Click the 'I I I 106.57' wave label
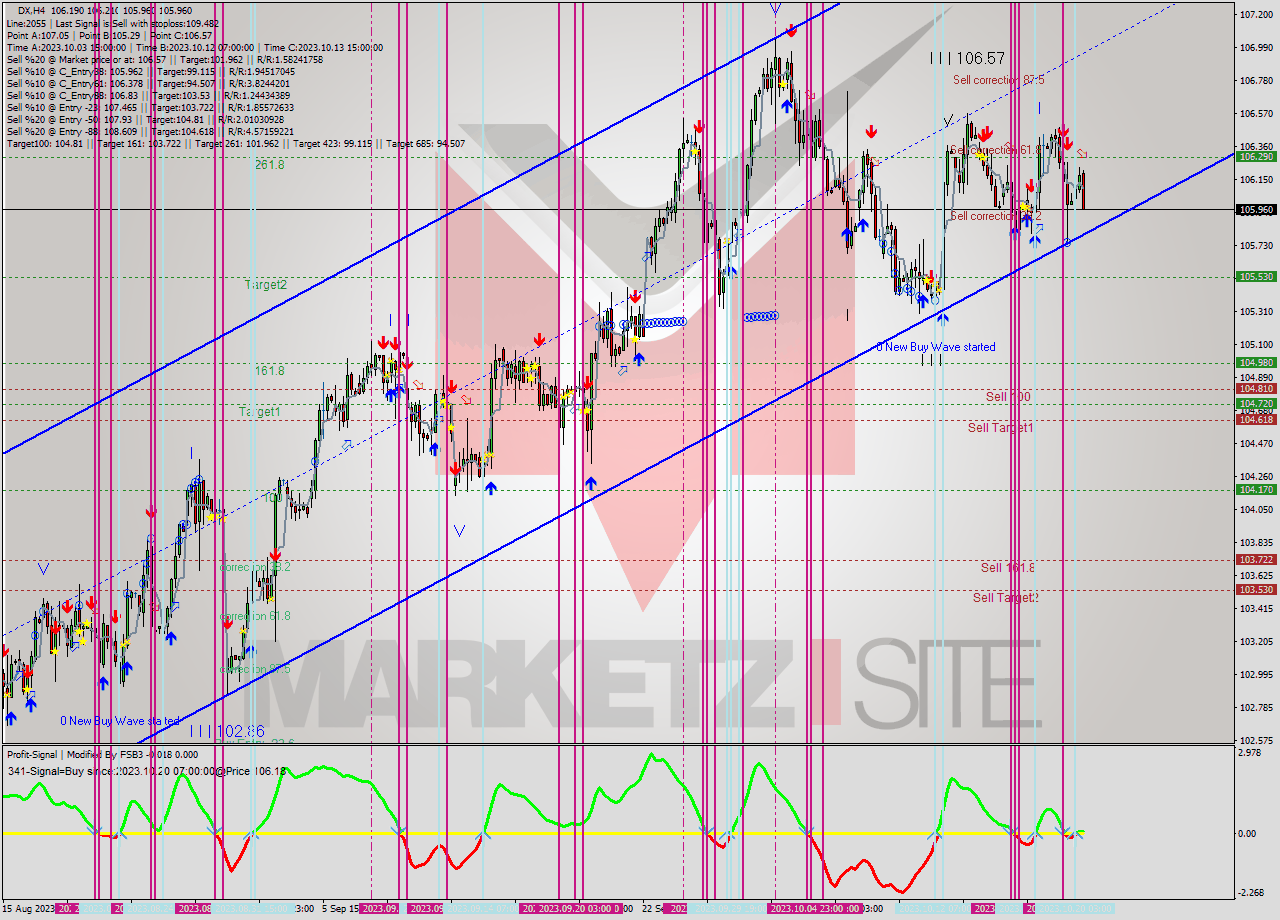The width and height of the screenshot is (1280, 920). click(x=967, y=59)
